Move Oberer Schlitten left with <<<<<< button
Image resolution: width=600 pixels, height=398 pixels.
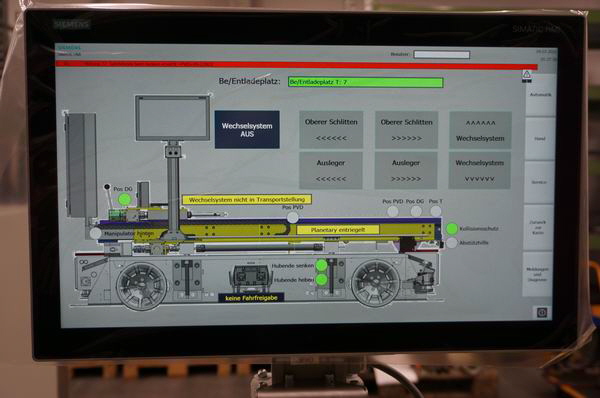coord(331,130)
